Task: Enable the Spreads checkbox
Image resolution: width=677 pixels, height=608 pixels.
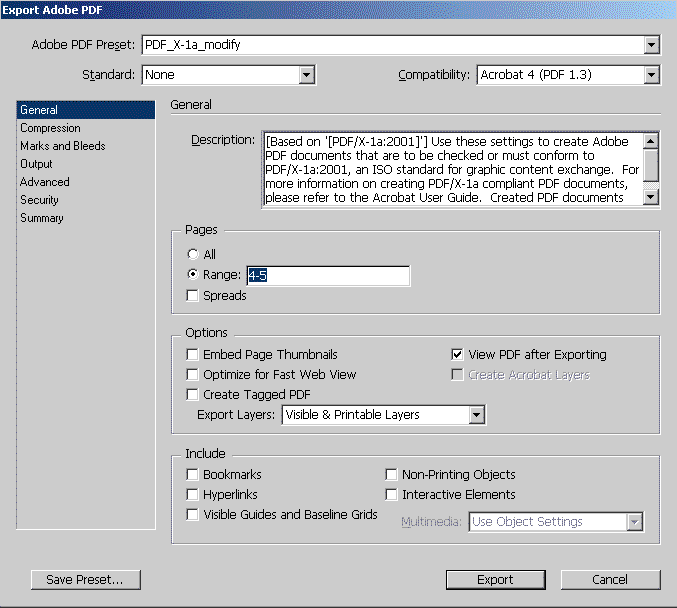Action: coord(192,296)
